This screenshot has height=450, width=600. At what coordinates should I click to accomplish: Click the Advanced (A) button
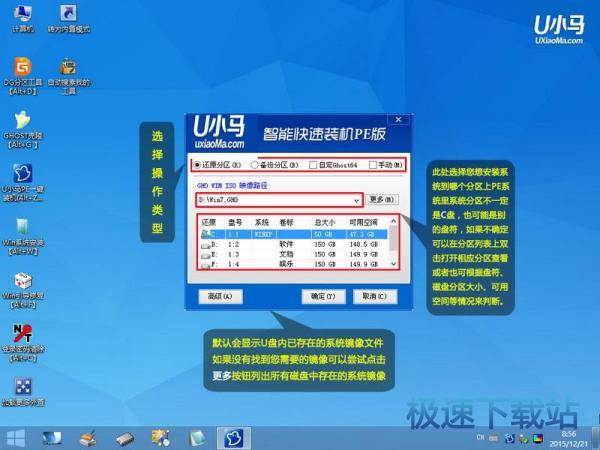(x=220, y=297)
